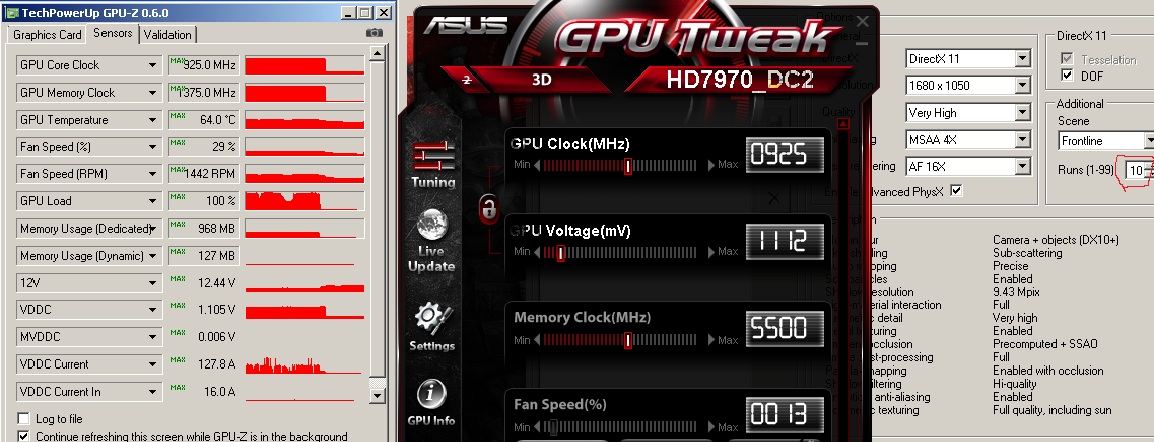Click the Memory Clock slider handle
This screenshot has height=442, width=1154.
628,340
